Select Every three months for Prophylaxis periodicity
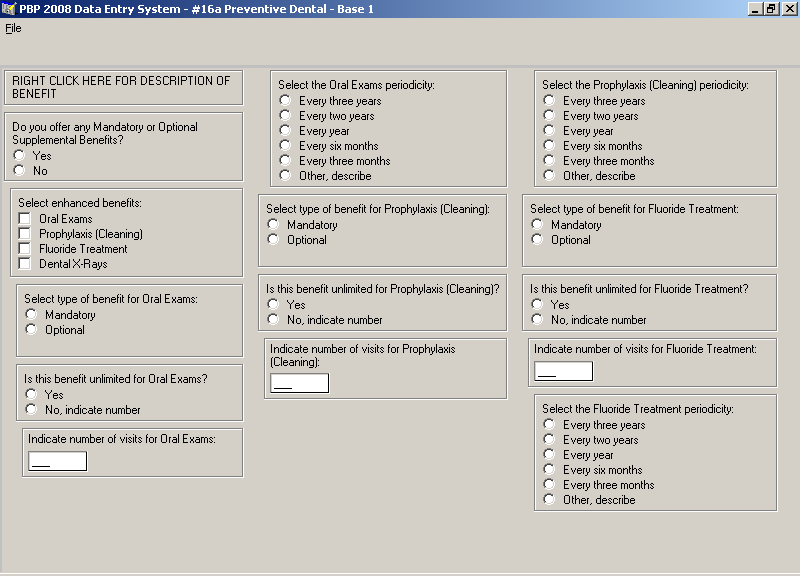Screen dimensions: 800x576 [x=549, y=161]
